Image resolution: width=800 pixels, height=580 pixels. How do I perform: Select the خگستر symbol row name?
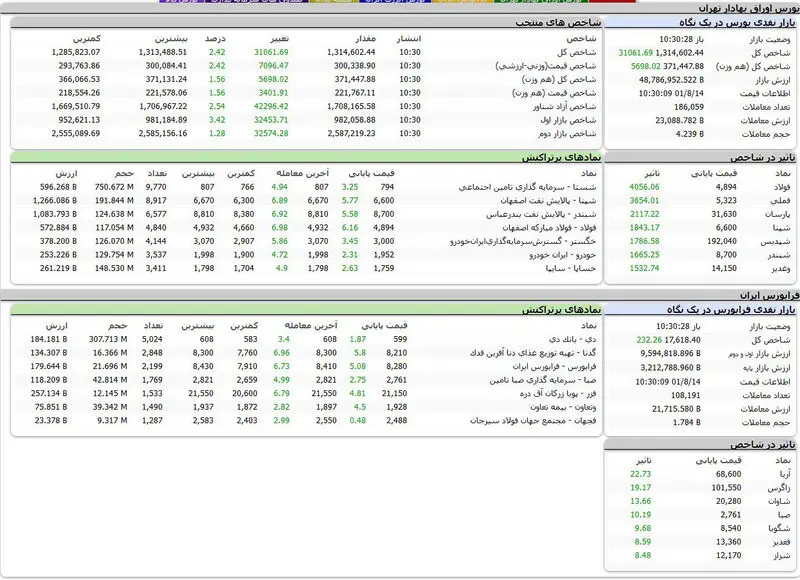pos(523,241)
